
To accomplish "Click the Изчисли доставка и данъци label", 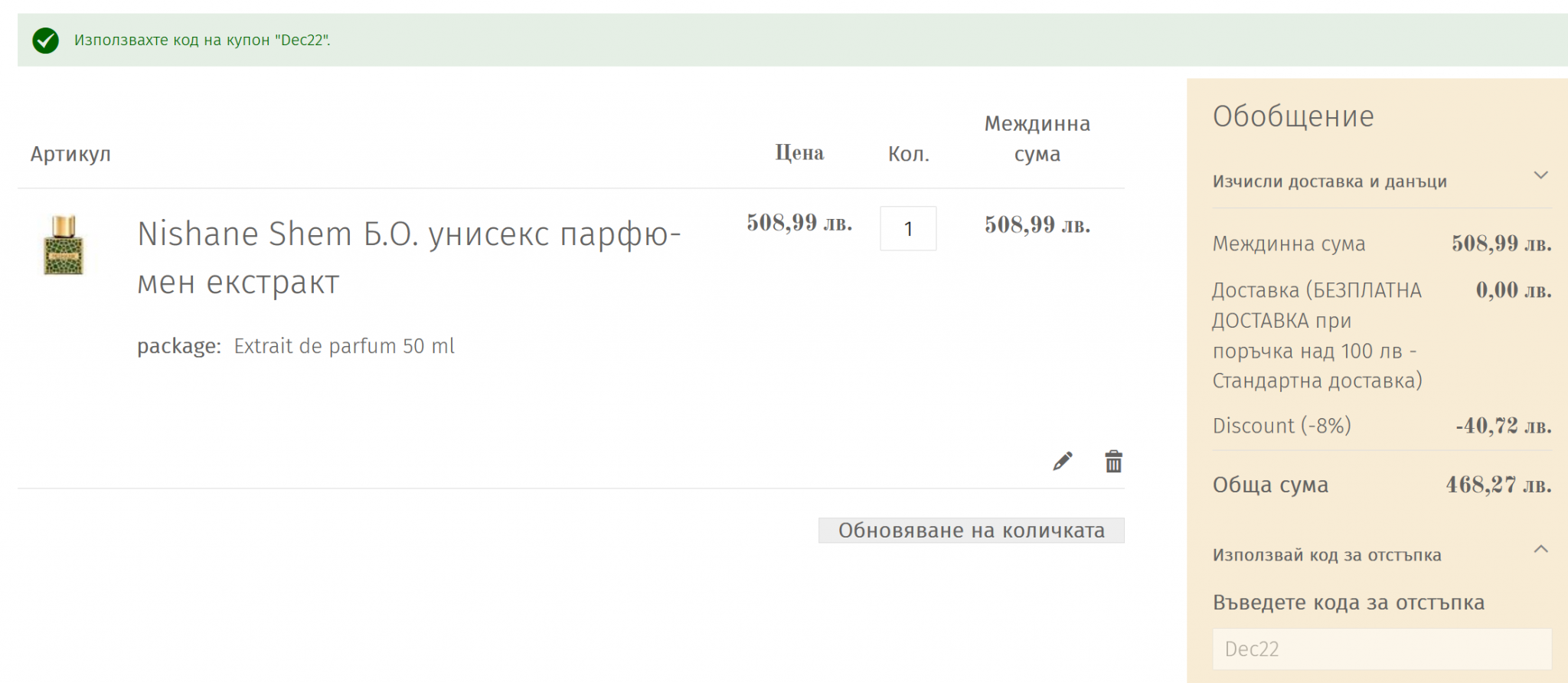I will click(1329, 181).
